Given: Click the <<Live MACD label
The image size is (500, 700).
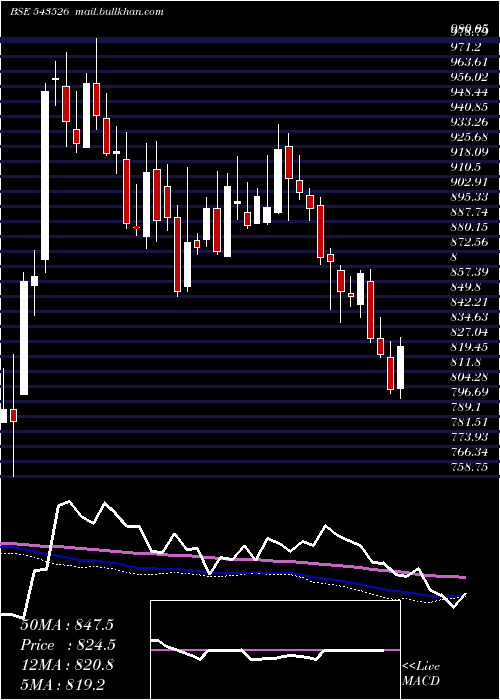Looking at the screenshot, I should (x=421, y=674).
